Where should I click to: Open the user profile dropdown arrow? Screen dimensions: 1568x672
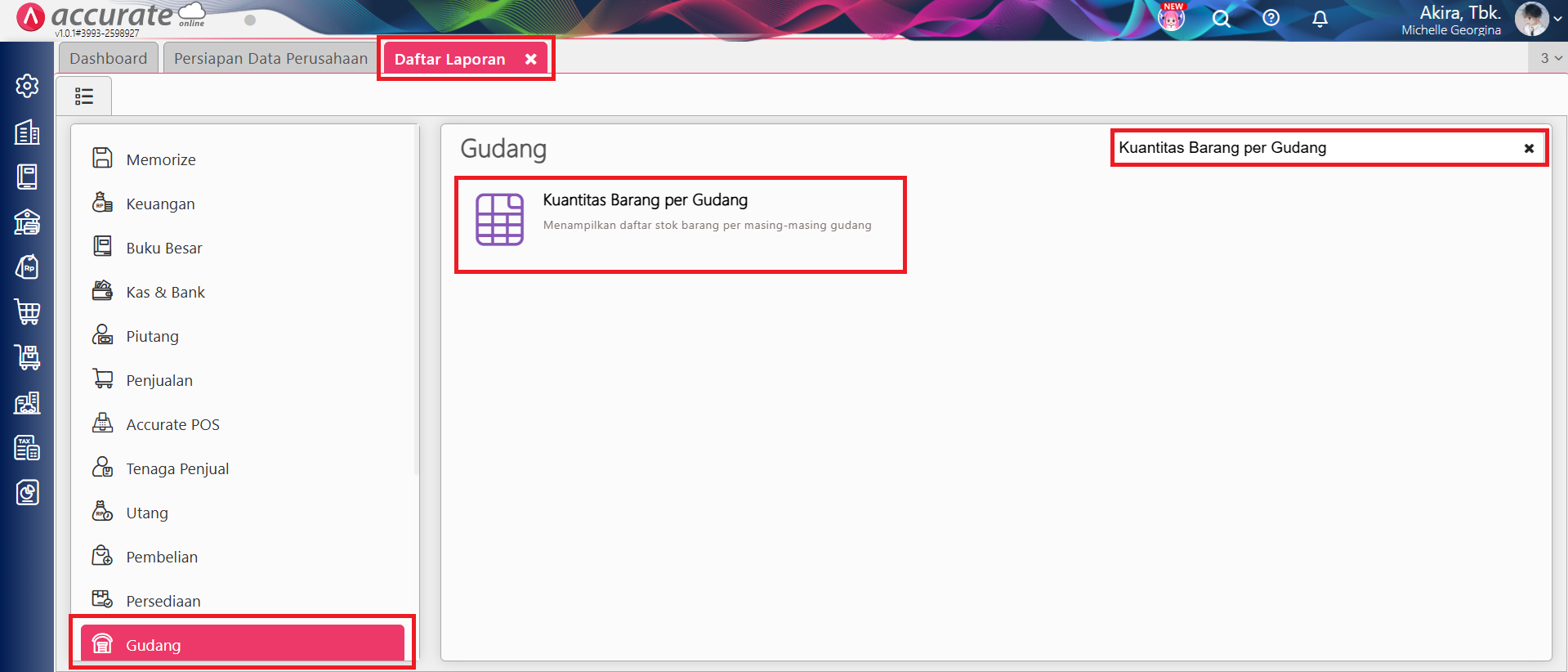1557,19
